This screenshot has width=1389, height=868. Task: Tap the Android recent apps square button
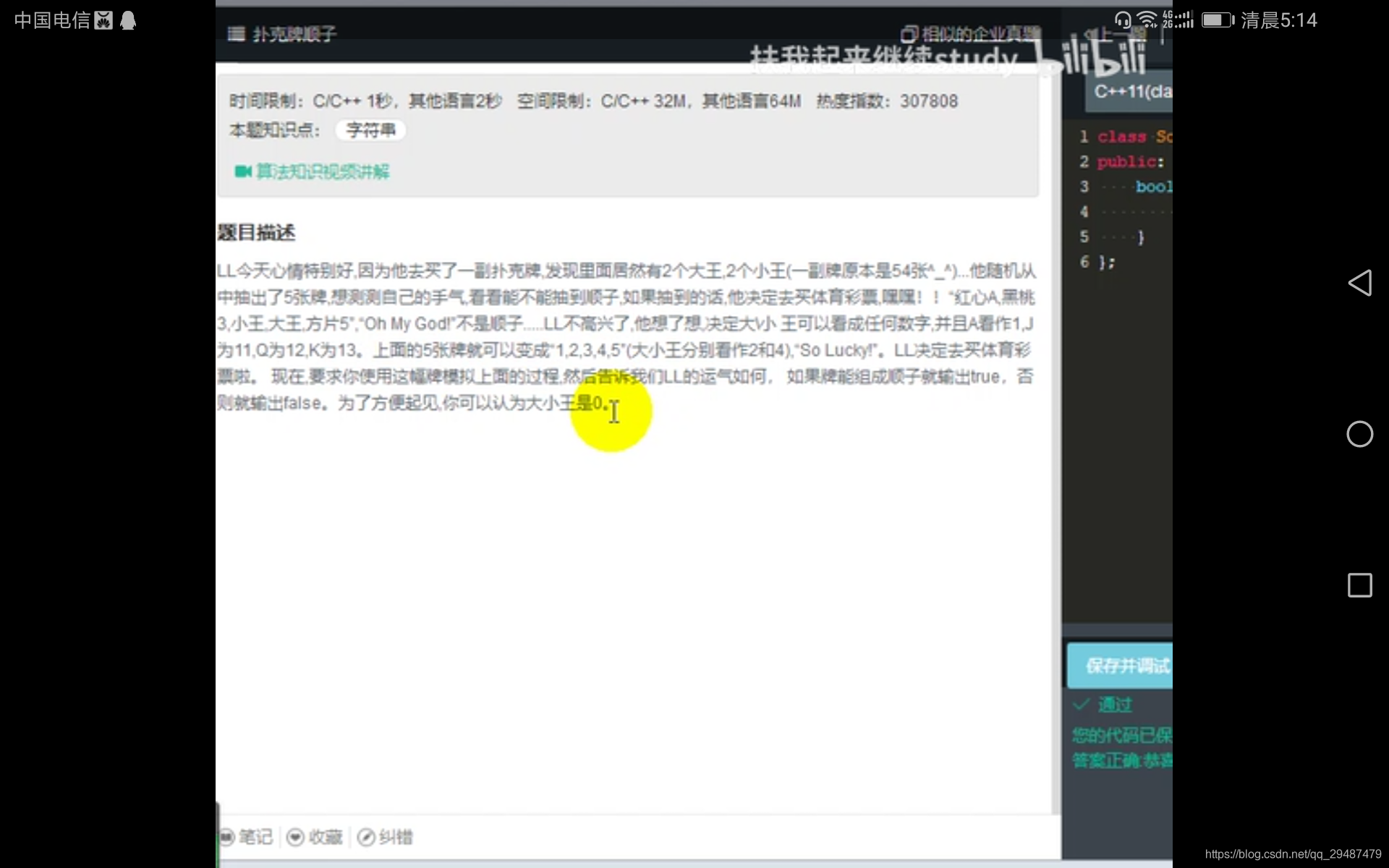pyautogui.click(x=1359, y=585)
